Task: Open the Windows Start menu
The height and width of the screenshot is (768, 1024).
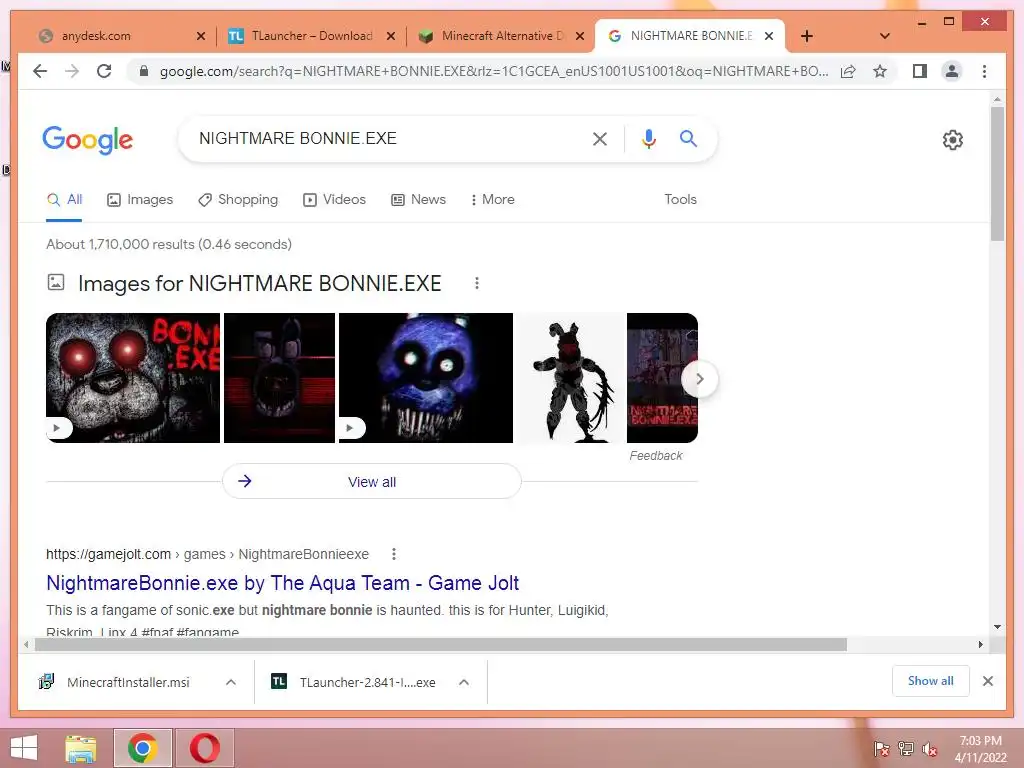Action: 24,748
